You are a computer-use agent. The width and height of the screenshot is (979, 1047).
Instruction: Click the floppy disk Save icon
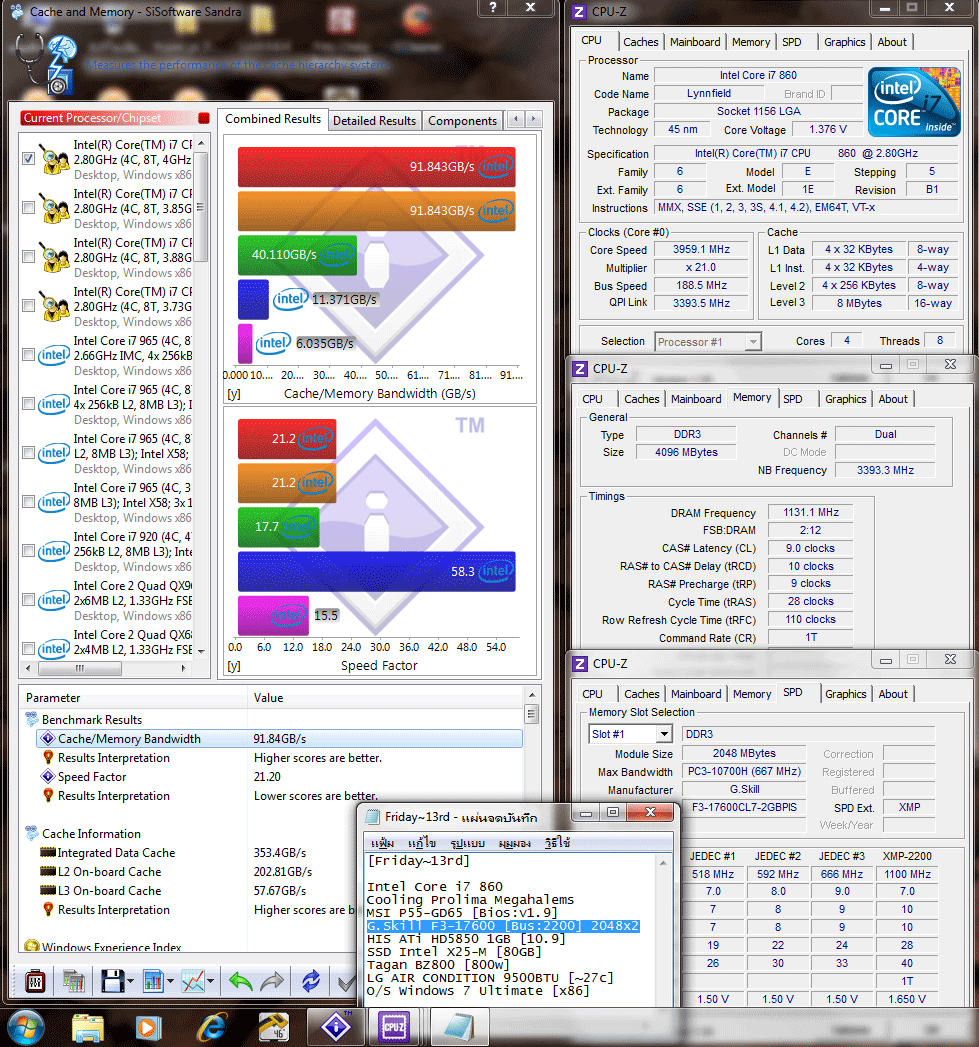[x=112, y=981]
